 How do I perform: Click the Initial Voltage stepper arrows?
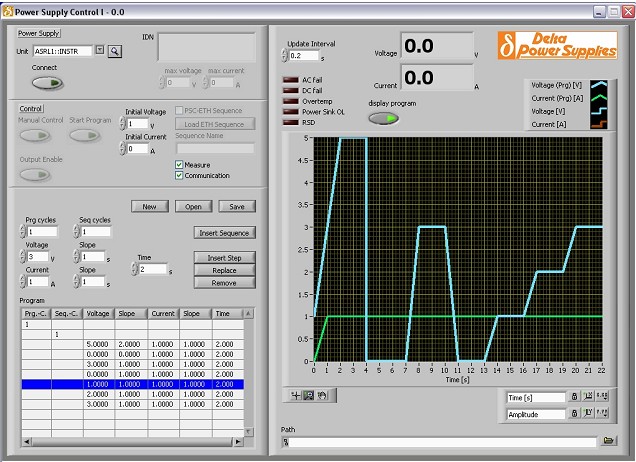pos(123,124)
